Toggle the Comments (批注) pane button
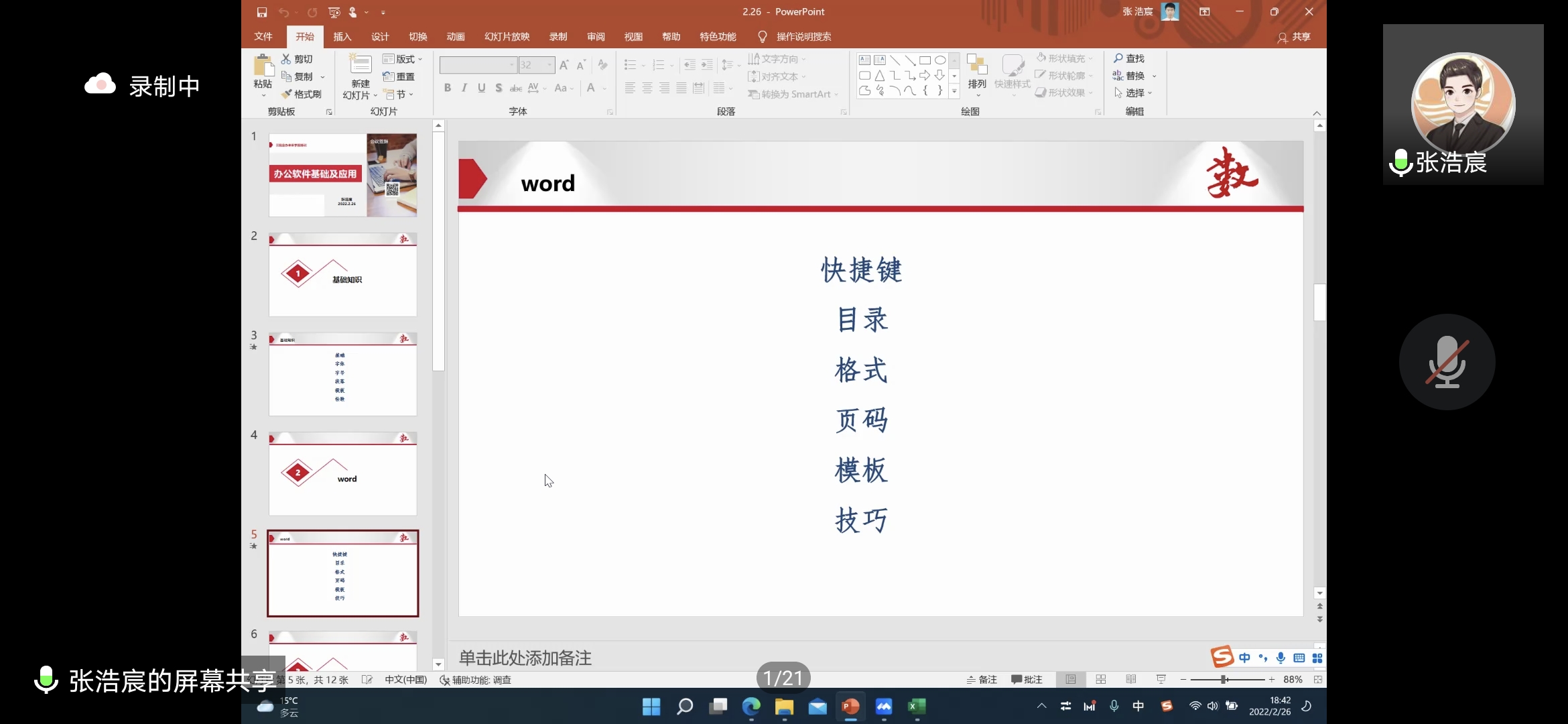This screenshot has height=724, width=1568. click(1027, 680)
